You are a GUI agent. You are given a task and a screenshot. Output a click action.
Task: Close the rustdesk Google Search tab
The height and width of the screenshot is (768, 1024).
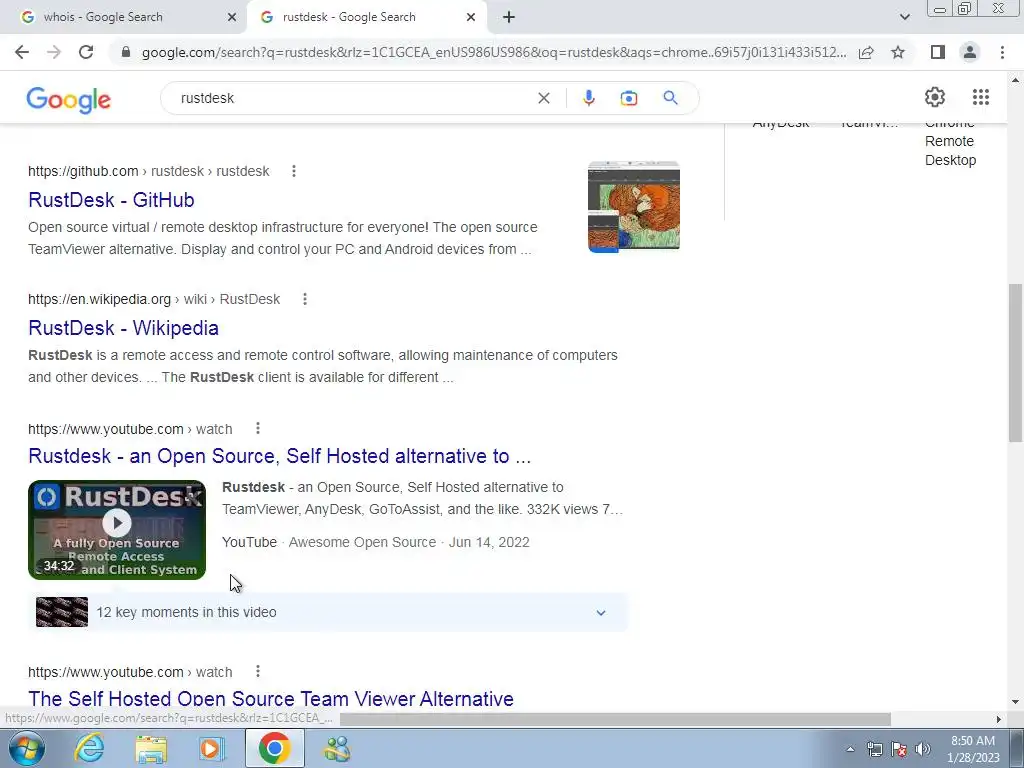[471, 17]
